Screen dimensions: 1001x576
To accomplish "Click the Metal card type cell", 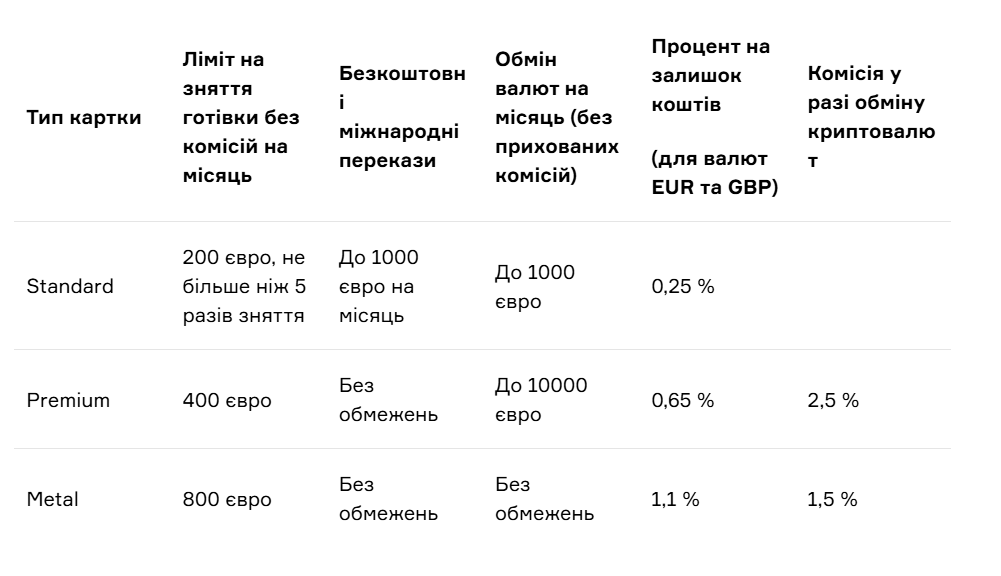I will [x=52, y=499].
